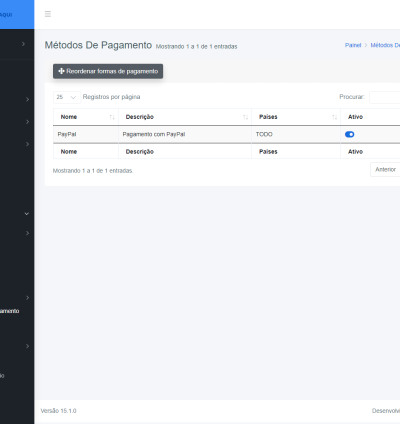
Task: Click the sort arrows on Descrição column
Action: [245, 117]
